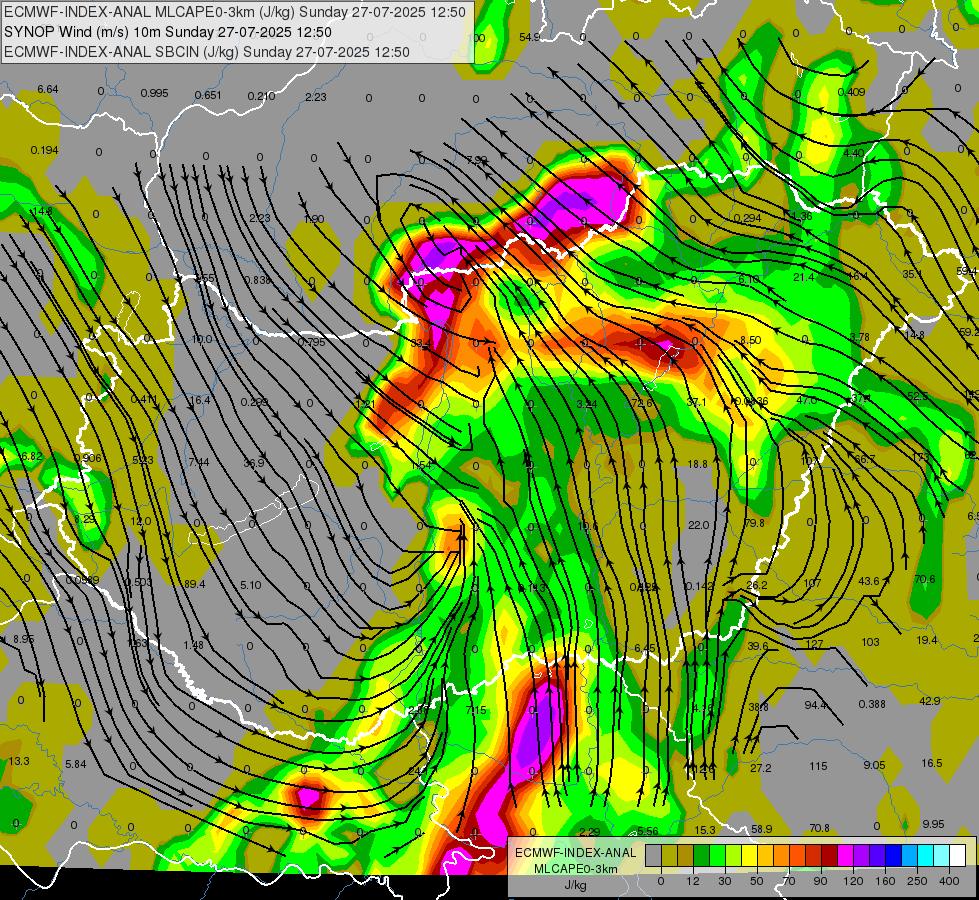Click the map value 54.9
The width and height of the screenshot is (979, 900).
(x=529, y=37)
